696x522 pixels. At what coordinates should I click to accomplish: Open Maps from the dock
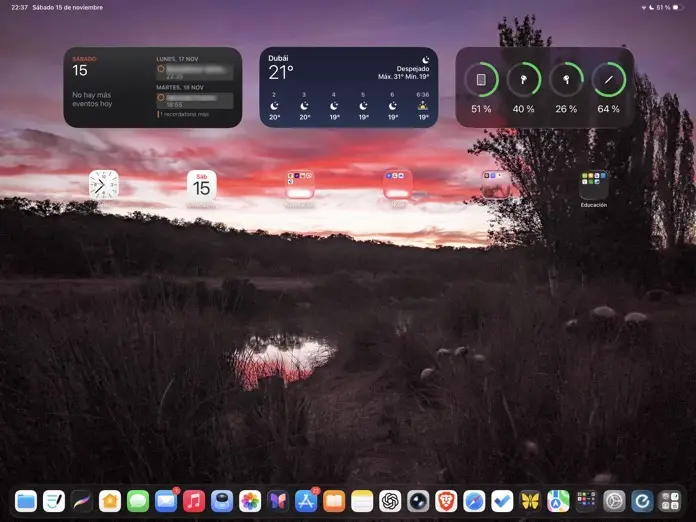[558, 501]
